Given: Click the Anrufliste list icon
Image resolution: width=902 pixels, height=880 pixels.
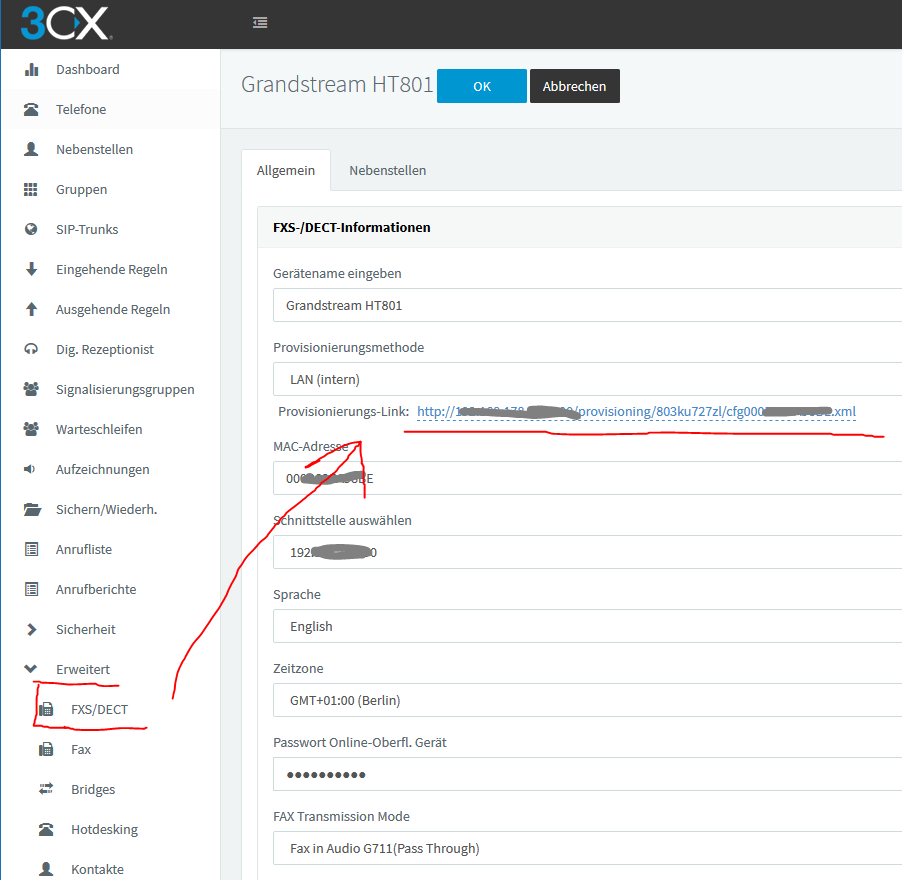Looking at the screenshot, I should coord(32,549).
